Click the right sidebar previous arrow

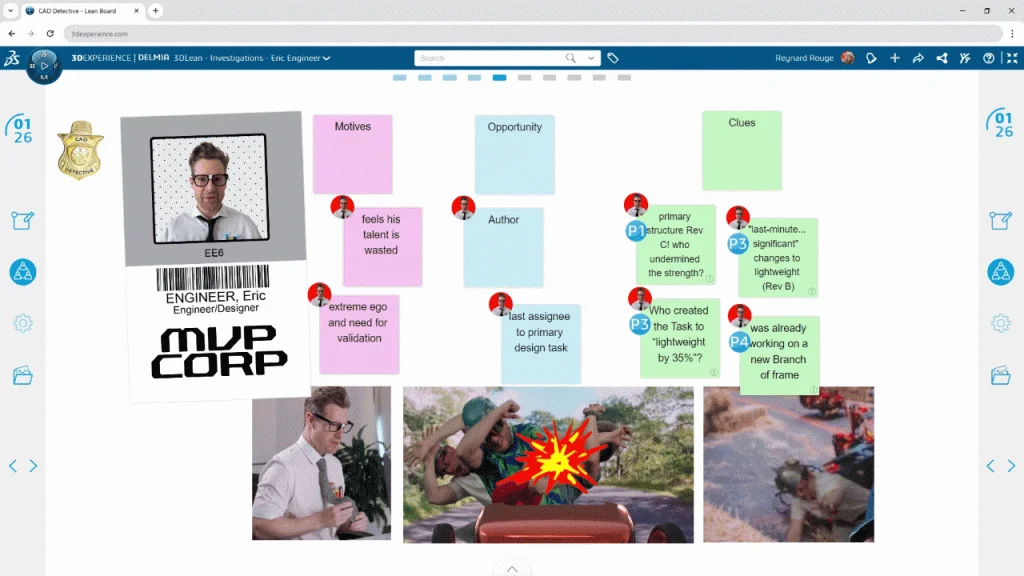[991, 466]
